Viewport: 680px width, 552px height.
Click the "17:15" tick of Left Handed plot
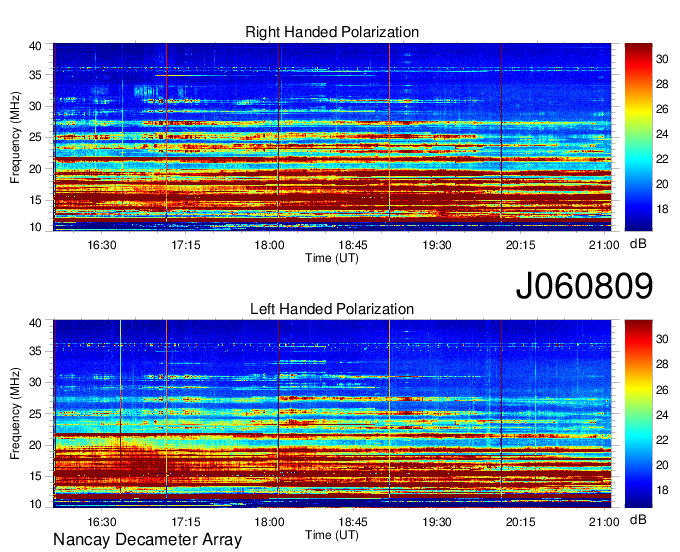(x=186, y=522)
